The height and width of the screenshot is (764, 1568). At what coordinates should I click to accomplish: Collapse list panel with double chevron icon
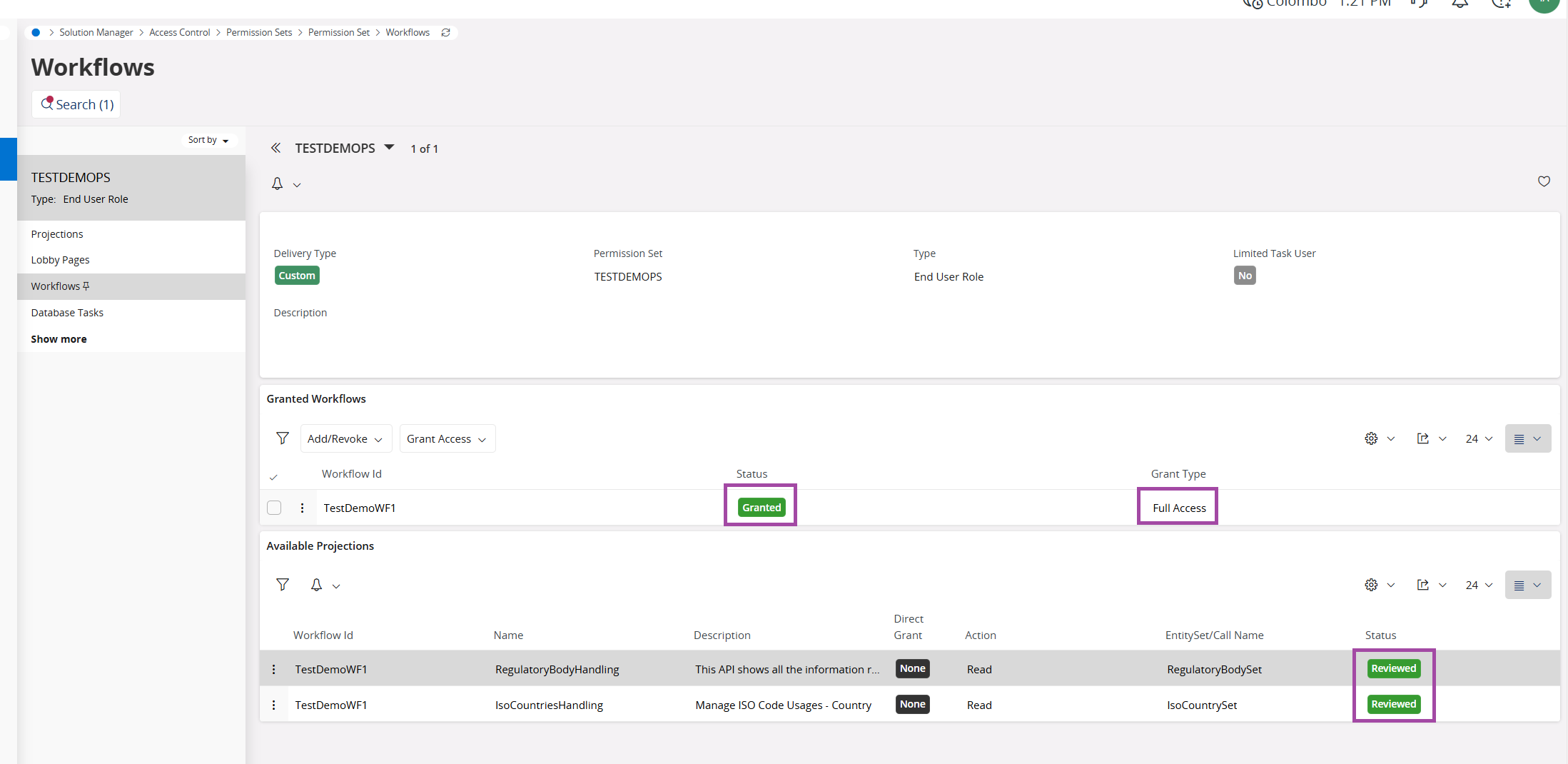[x=275, y=148]
